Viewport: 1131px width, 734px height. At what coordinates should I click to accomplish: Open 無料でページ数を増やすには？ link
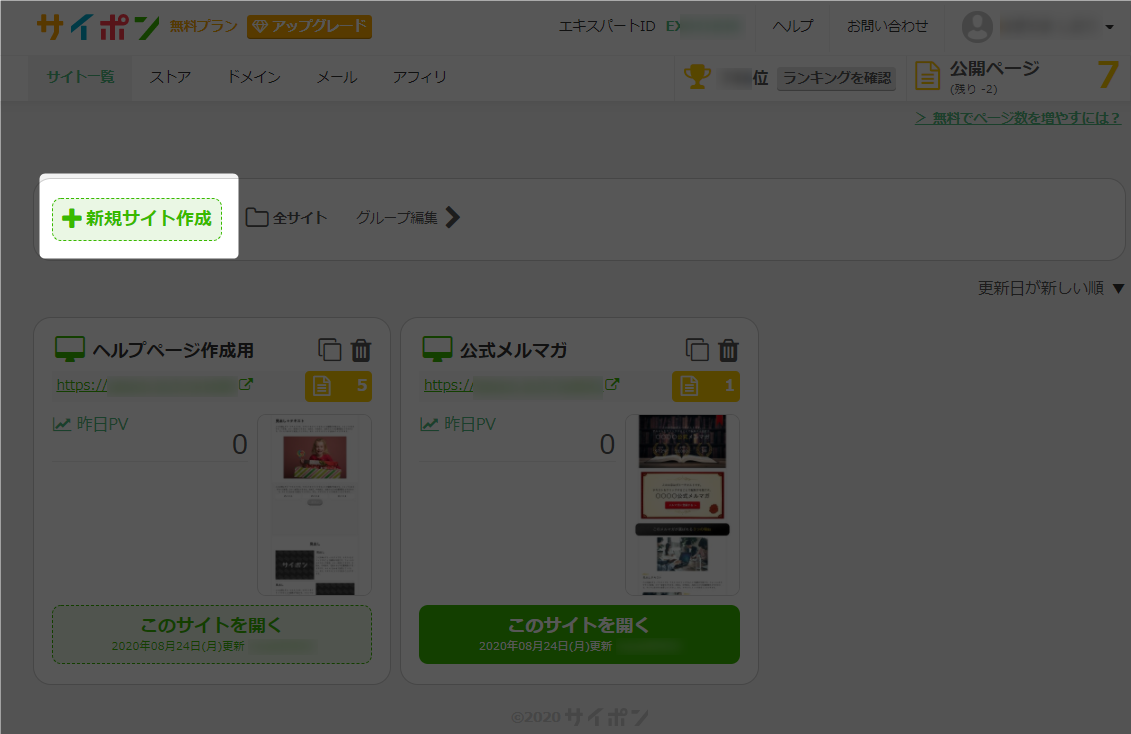[1018, 118]
